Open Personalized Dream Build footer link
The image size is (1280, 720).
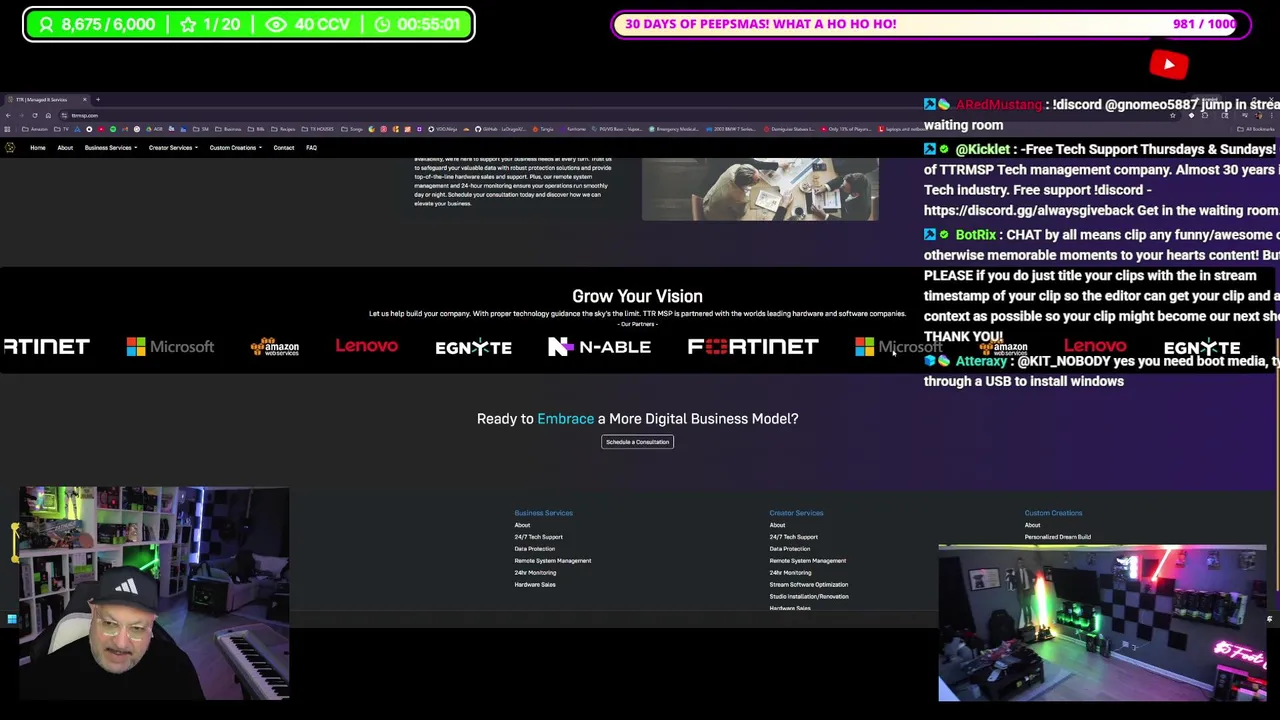point(1057,537)
